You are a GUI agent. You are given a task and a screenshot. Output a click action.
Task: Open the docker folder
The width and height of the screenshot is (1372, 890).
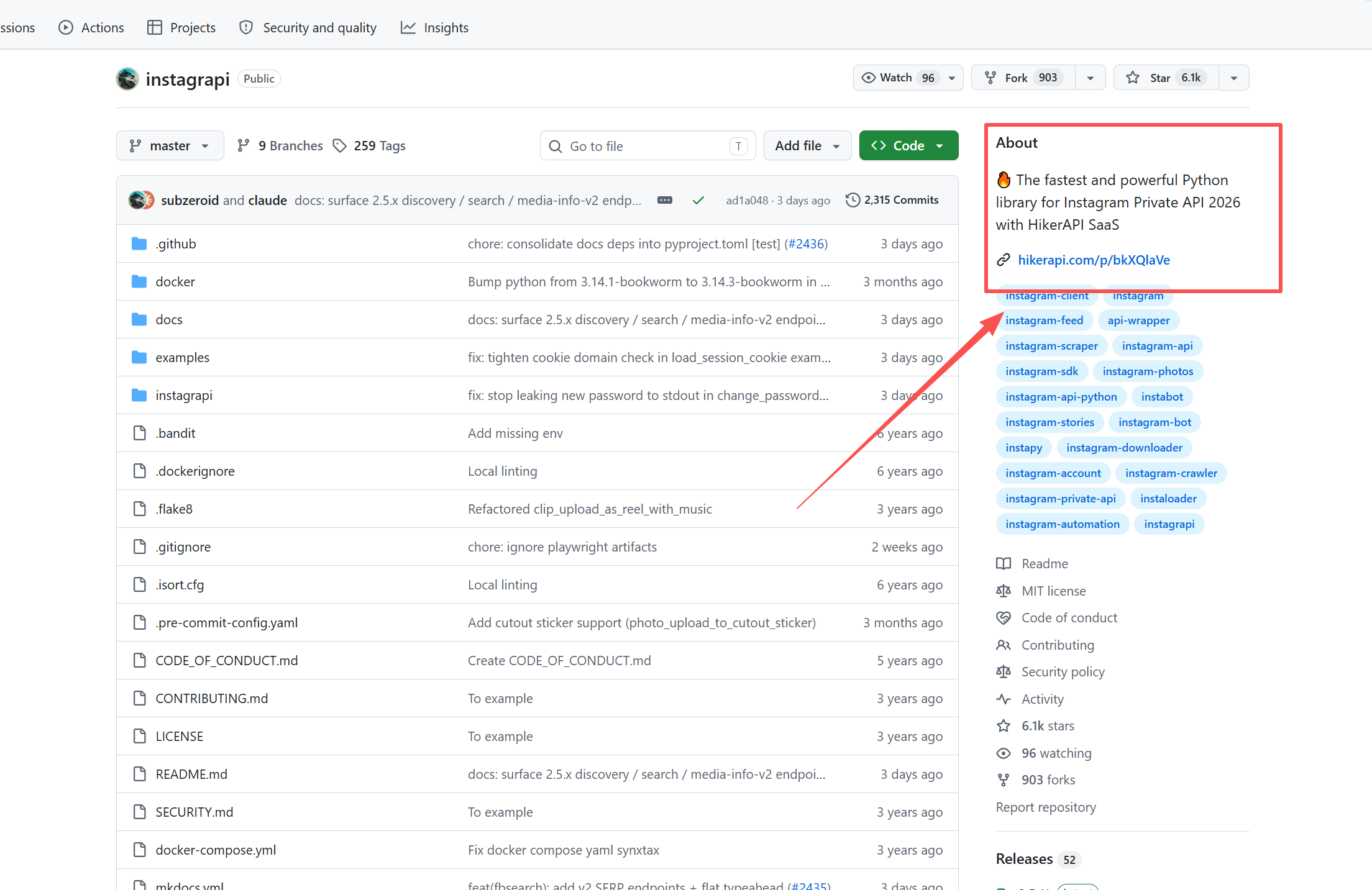point(175,281)
